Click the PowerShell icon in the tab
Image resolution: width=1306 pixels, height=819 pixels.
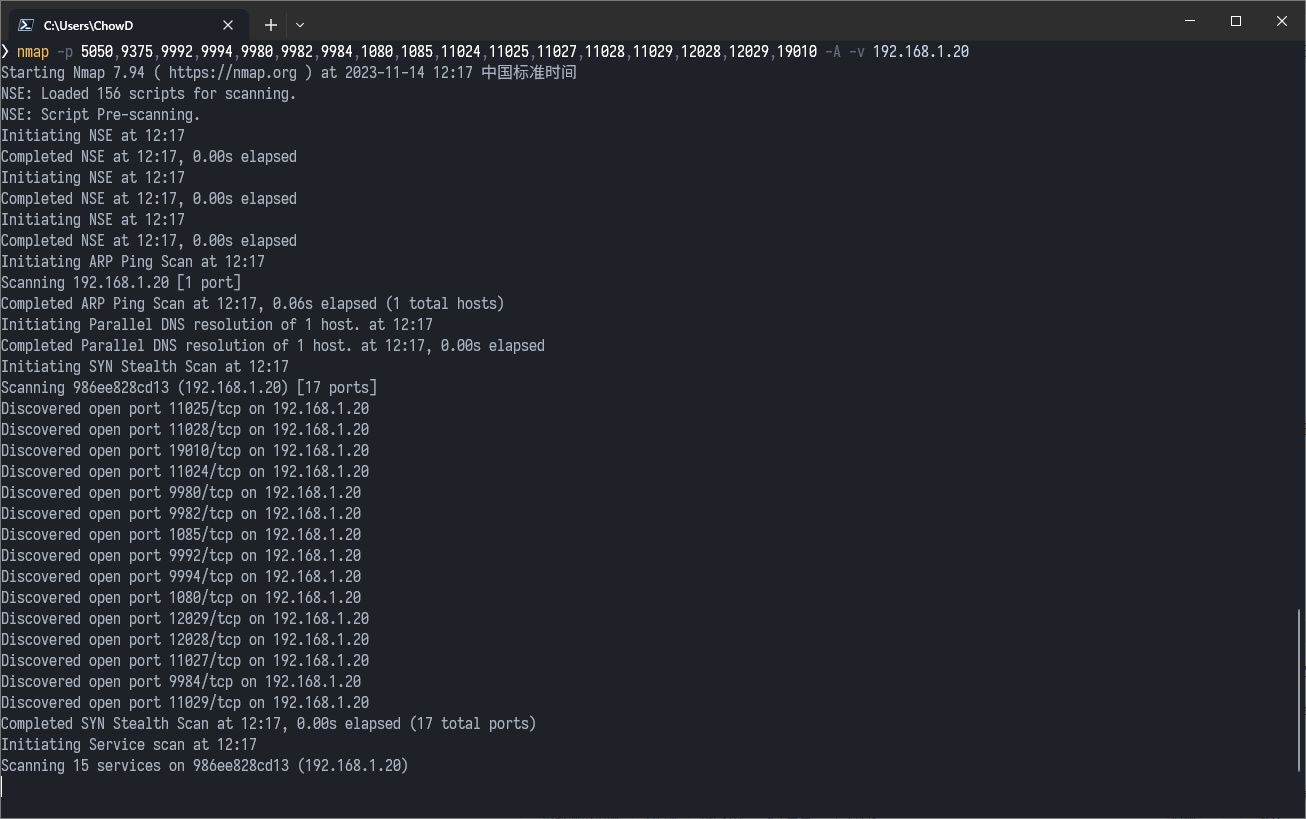26,25
